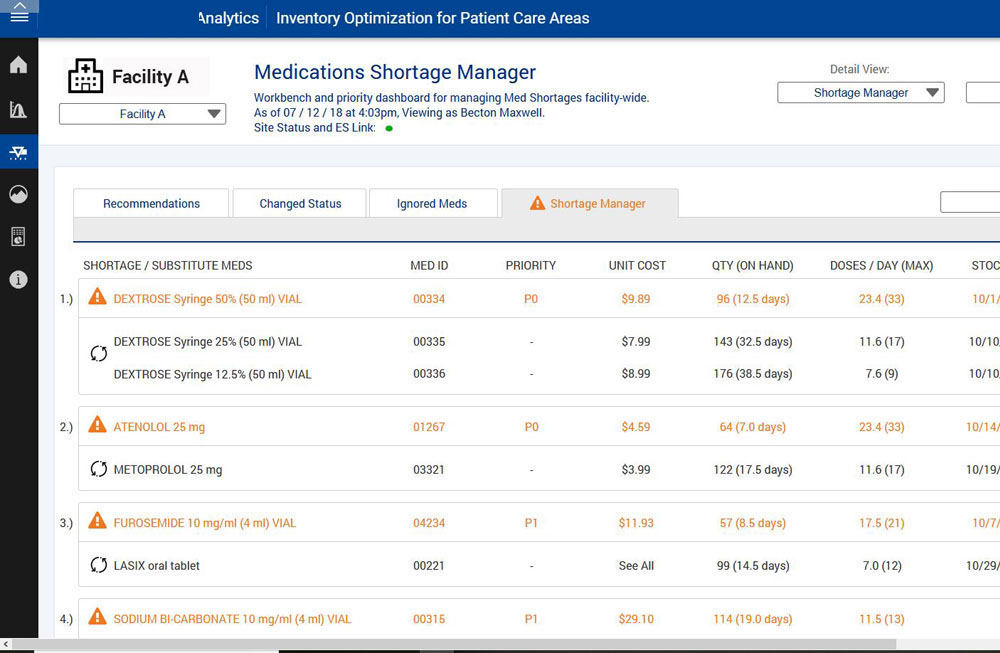Sort by SHORTAGE / SUBSTITUTE MEDS column header
The image size is (1000, 653).
point(168,265)
